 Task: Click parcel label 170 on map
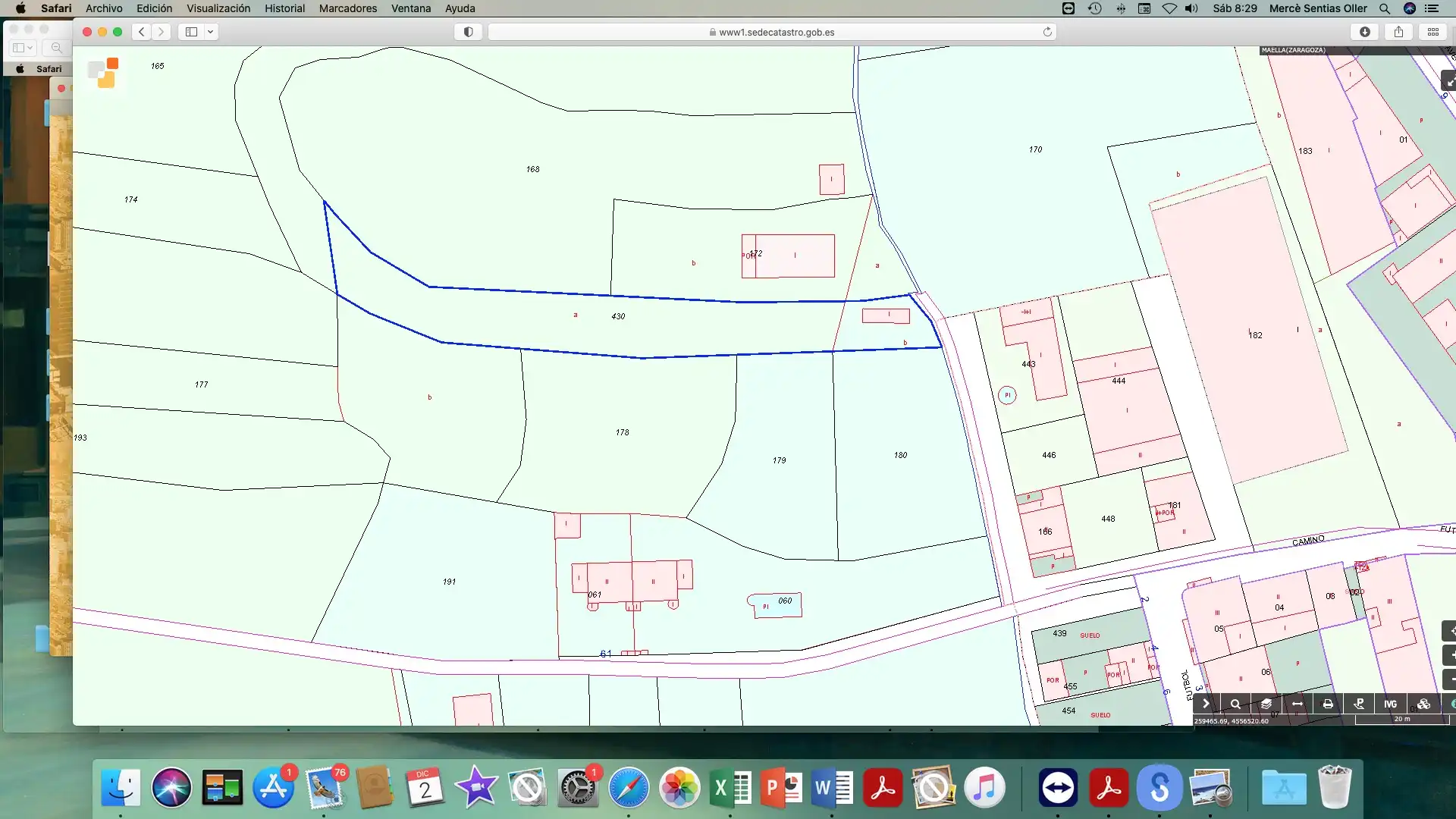pyautogui.click(x=1036, y=149)
